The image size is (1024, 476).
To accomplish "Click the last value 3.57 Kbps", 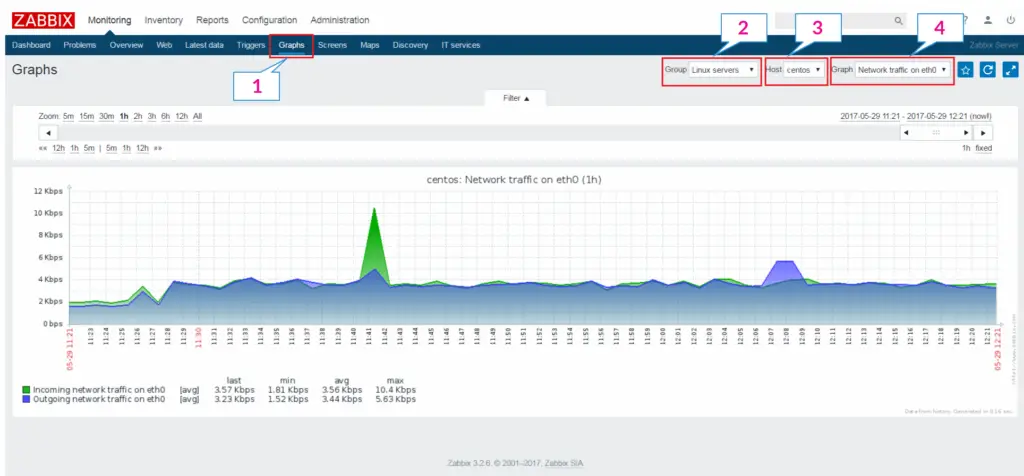I will tap(234, 390).
